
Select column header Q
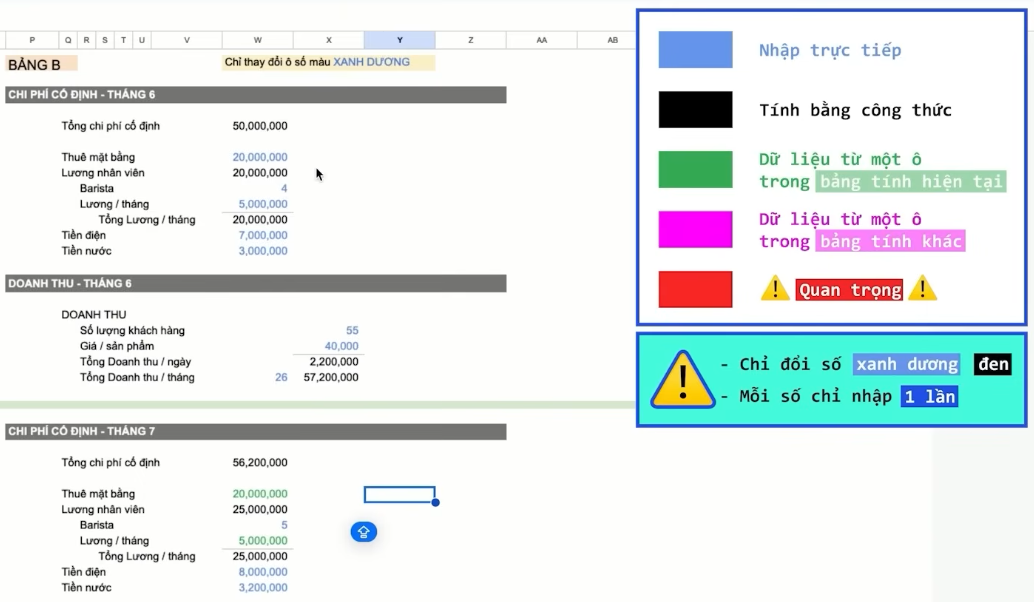pos(68,40)
